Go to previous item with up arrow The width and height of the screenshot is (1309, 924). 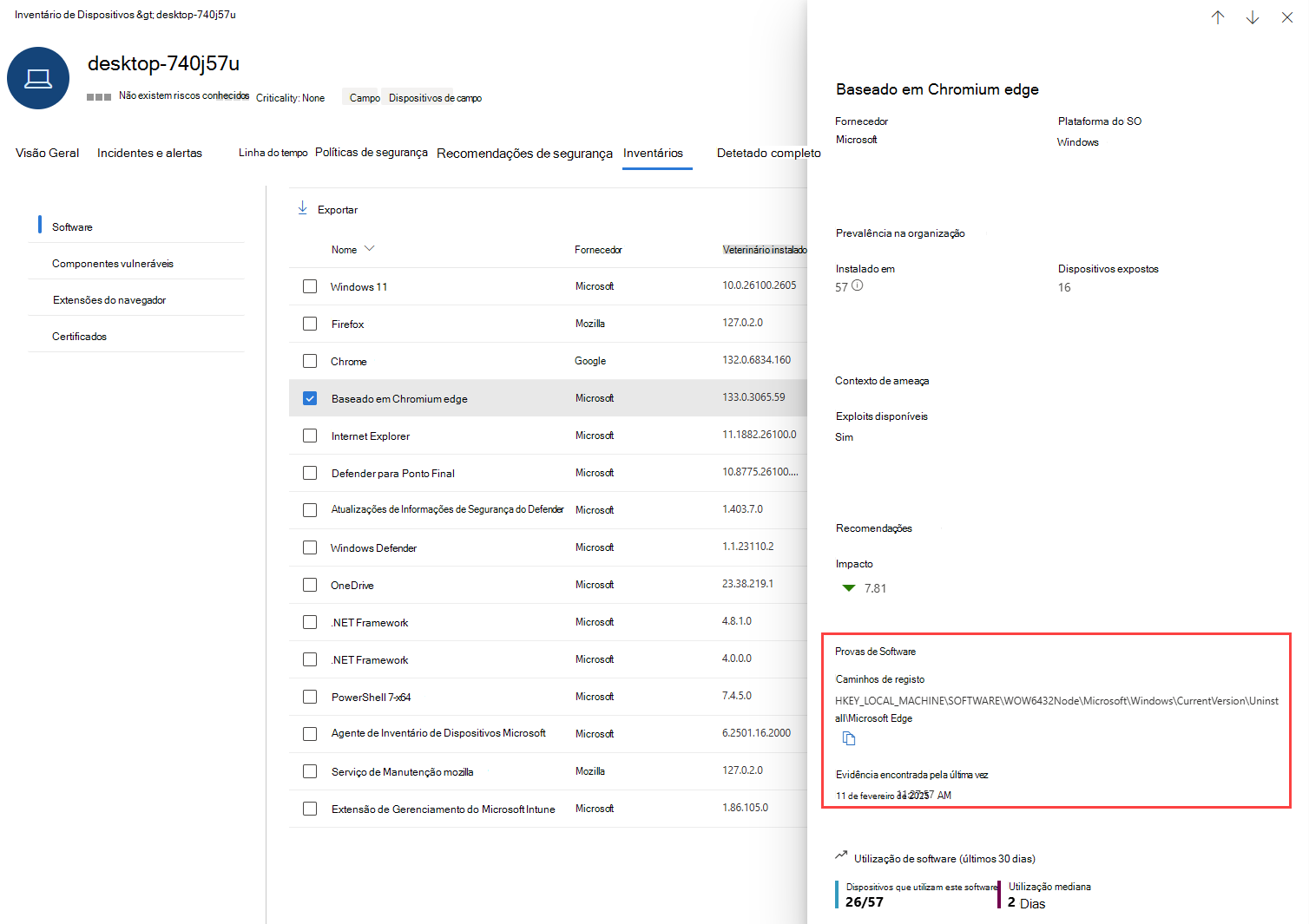coord(1218,17)
